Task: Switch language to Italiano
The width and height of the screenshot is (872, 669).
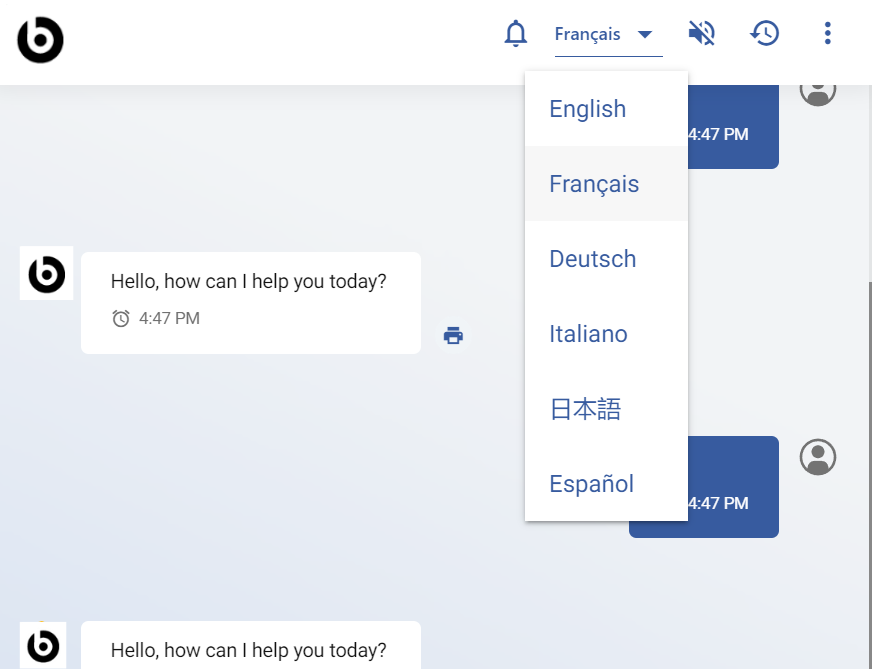Action: pos(588,334)
